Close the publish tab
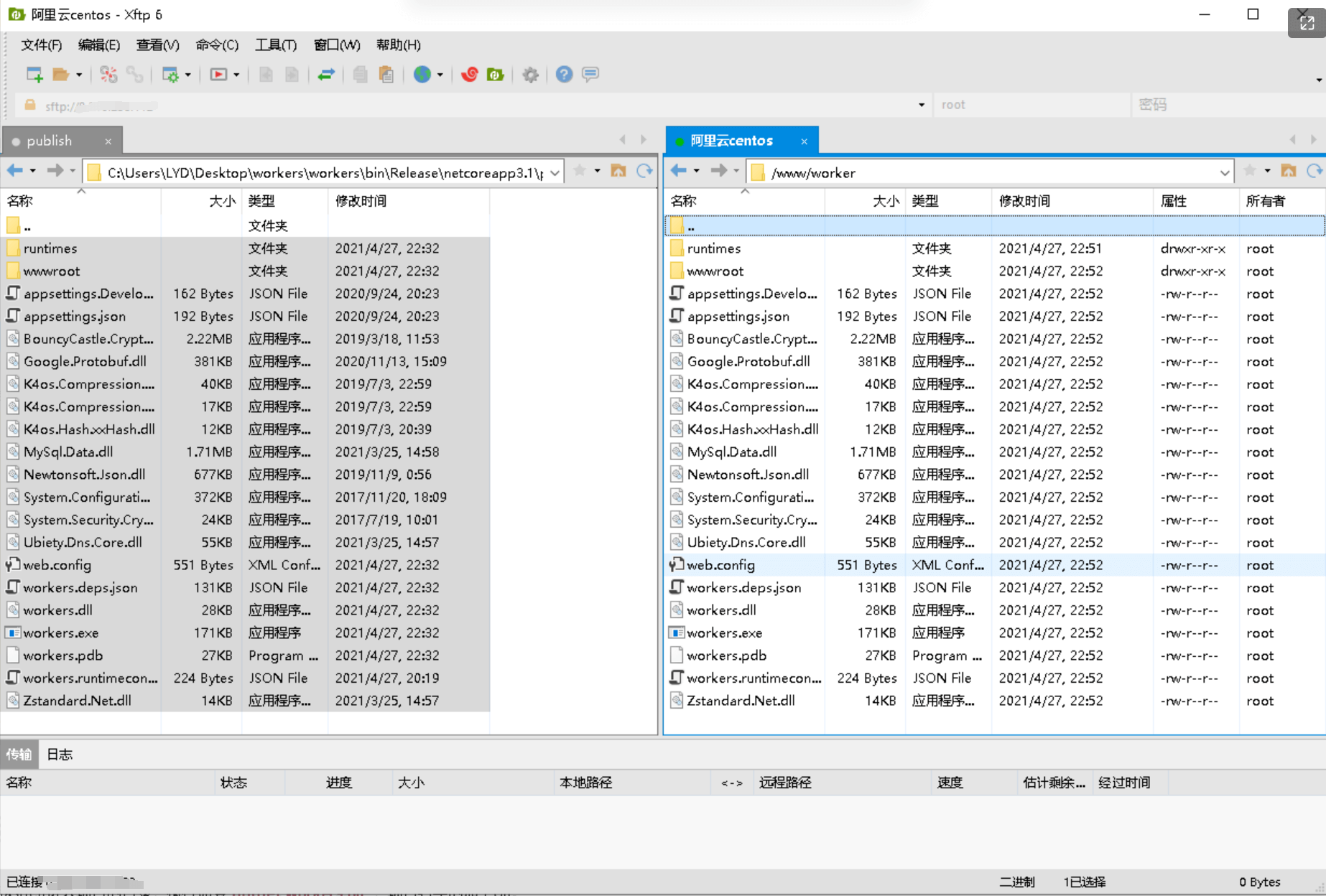 point(108,141)
